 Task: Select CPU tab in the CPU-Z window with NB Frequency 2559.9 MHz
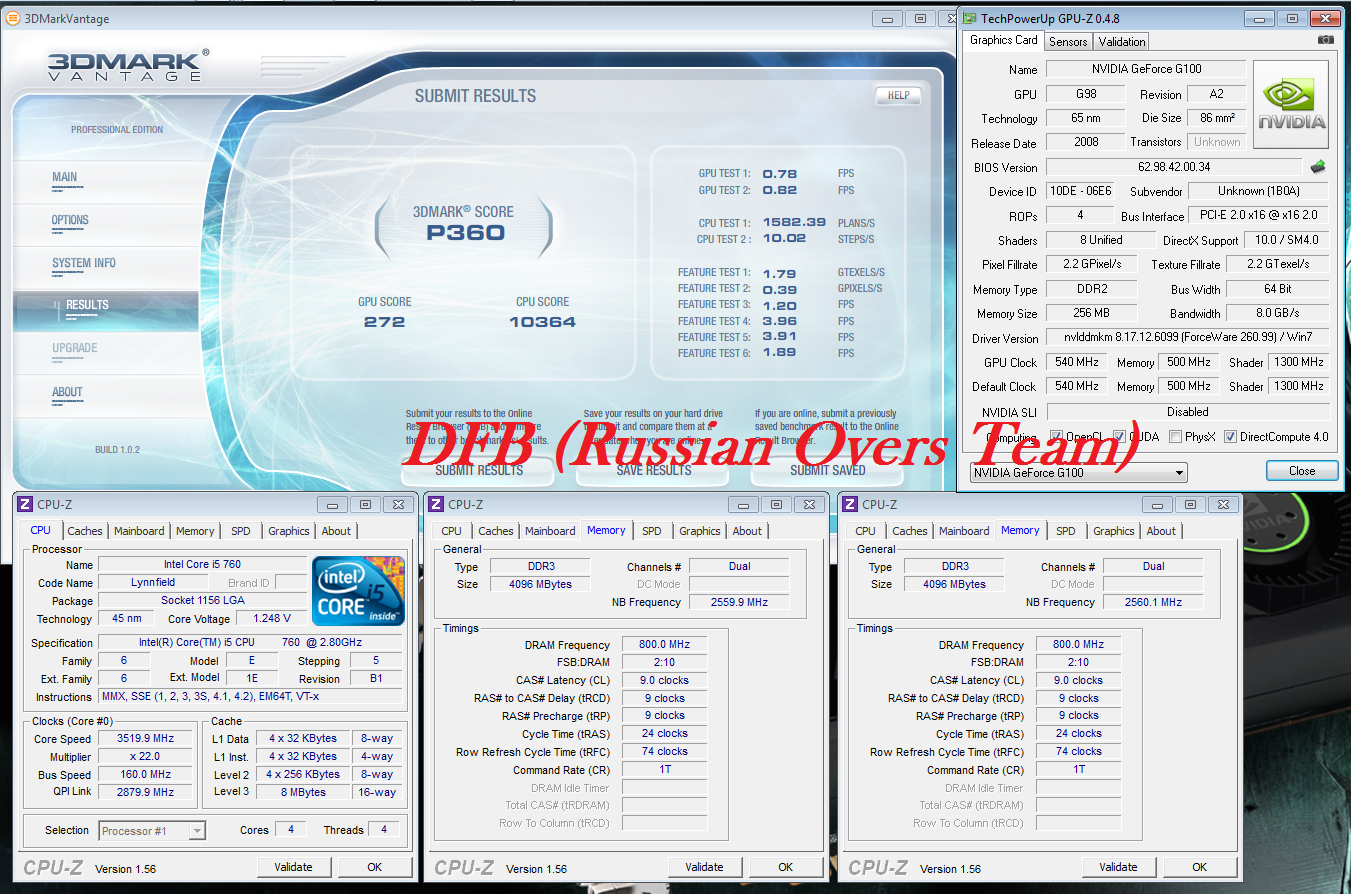click(x=452, y=531)
